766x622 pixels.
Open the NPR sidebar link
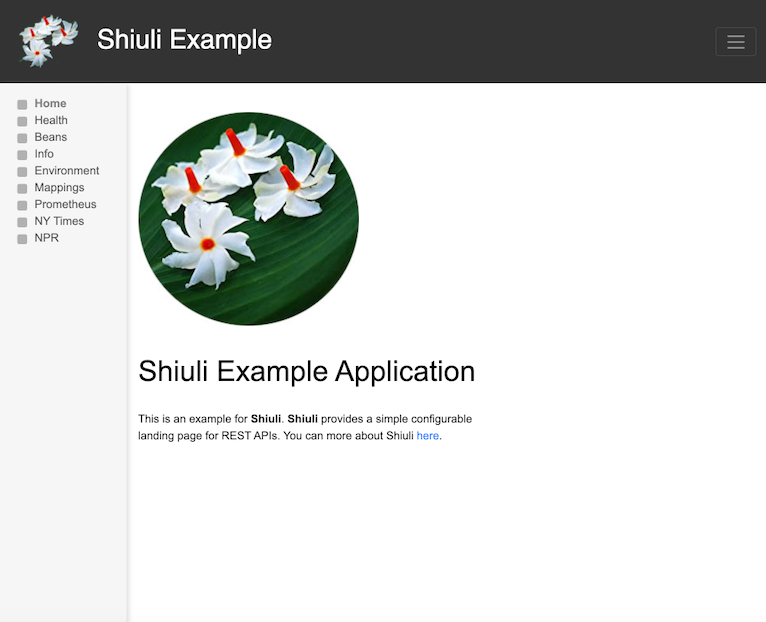tap(46, 238)
